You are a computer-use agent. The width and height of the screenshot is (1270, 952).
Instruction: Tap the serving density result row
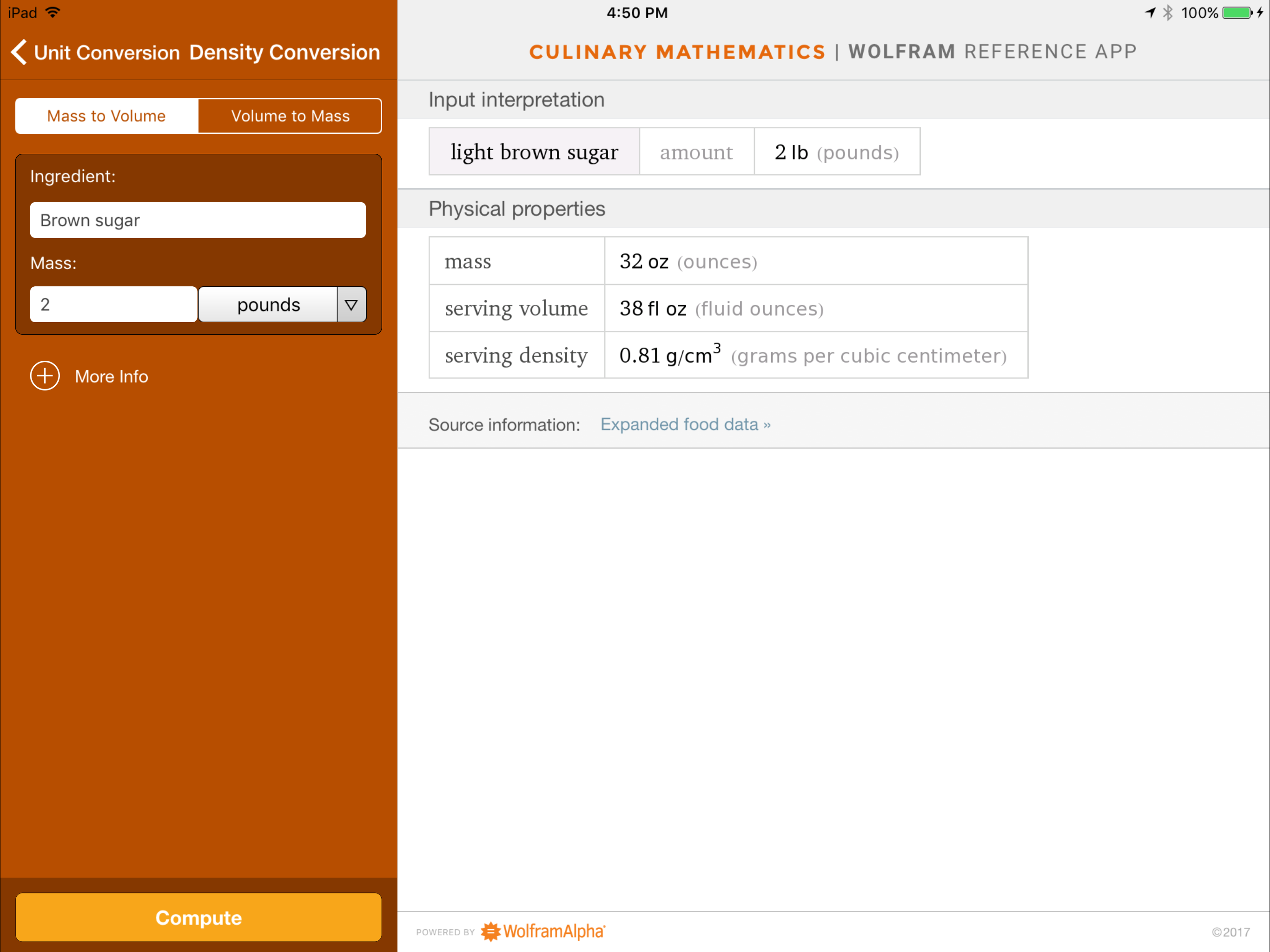pos(728,356)
